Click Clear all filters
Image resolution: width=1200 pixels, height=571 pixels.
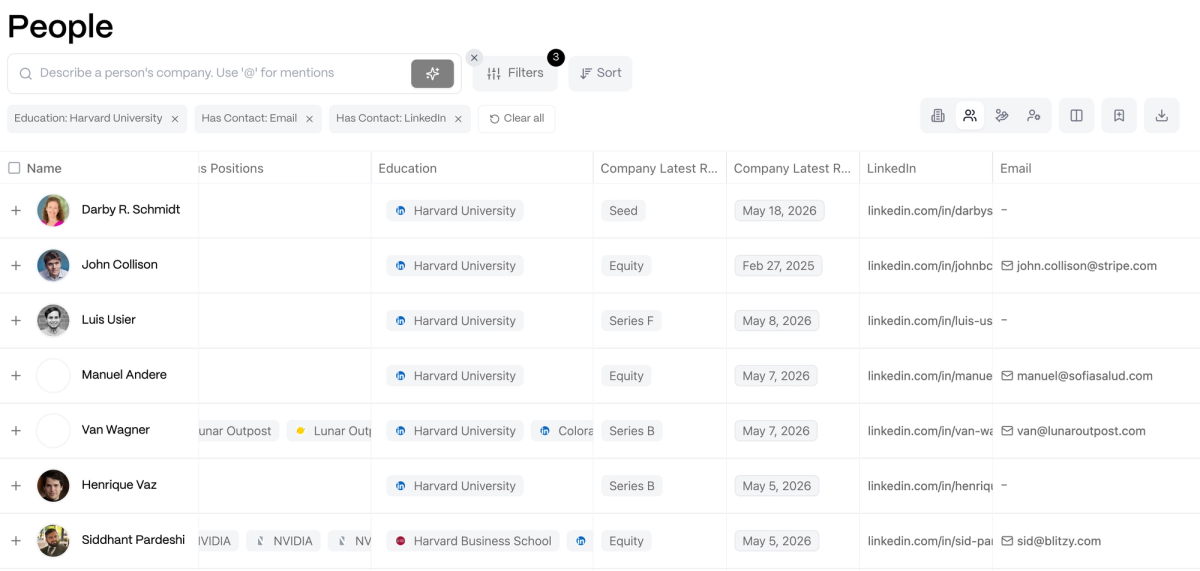click(x=517, y=119)
